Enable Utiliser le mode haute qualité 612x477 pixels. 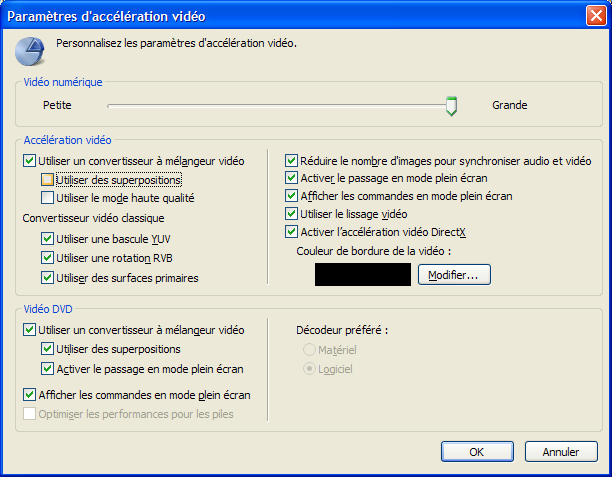(47, 198)
